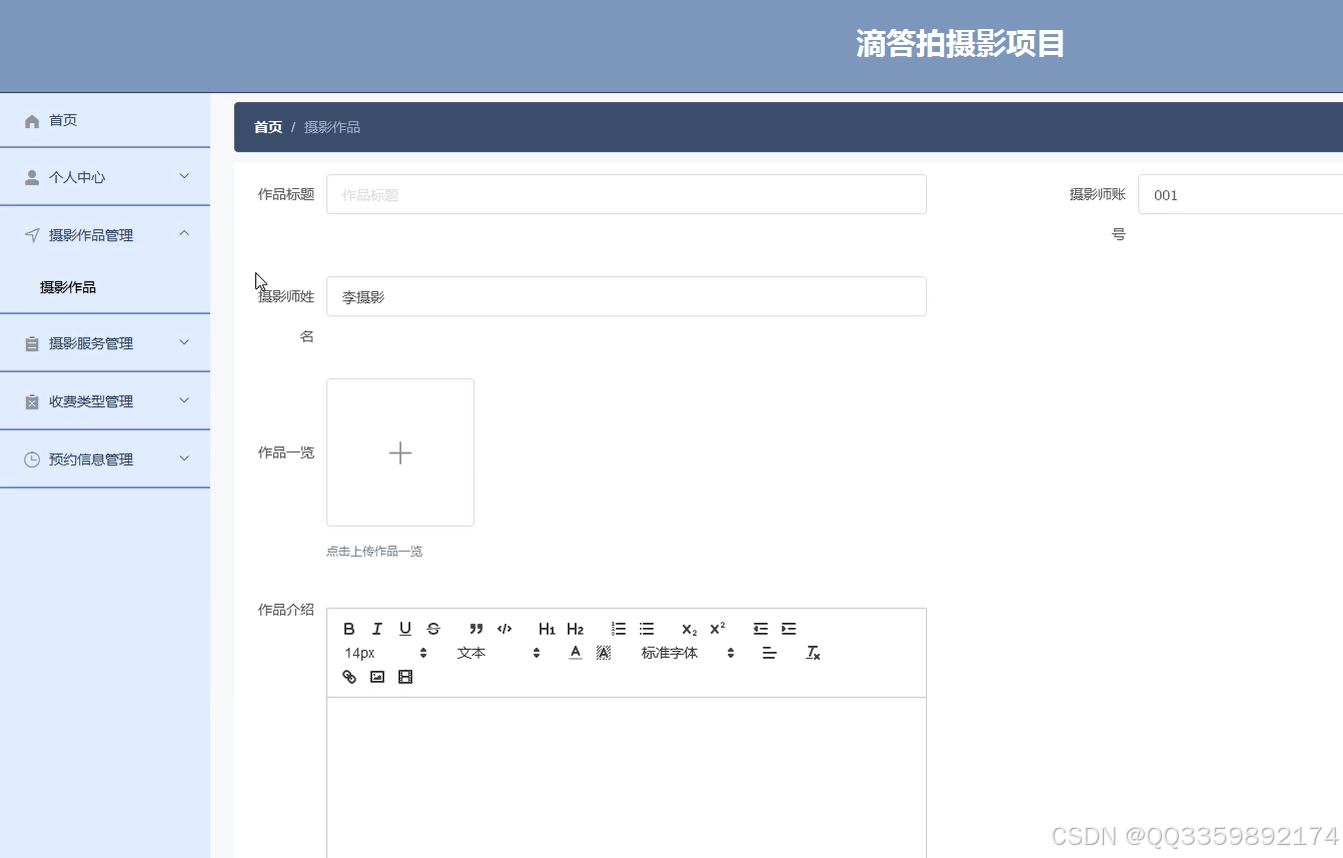Increase indent in the editor
This screenshot has height=858, width=1343.
tap(789, 629)
